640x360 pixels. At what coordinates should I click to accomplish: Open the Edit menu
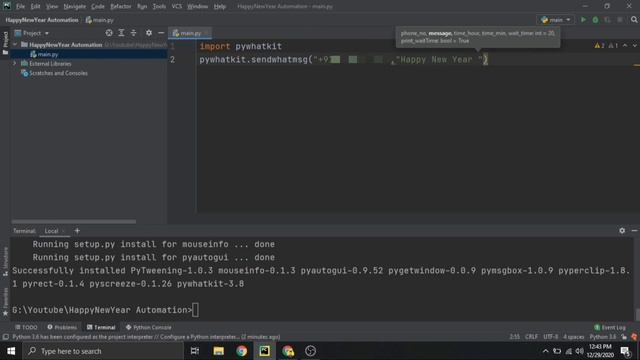(36, 7)
